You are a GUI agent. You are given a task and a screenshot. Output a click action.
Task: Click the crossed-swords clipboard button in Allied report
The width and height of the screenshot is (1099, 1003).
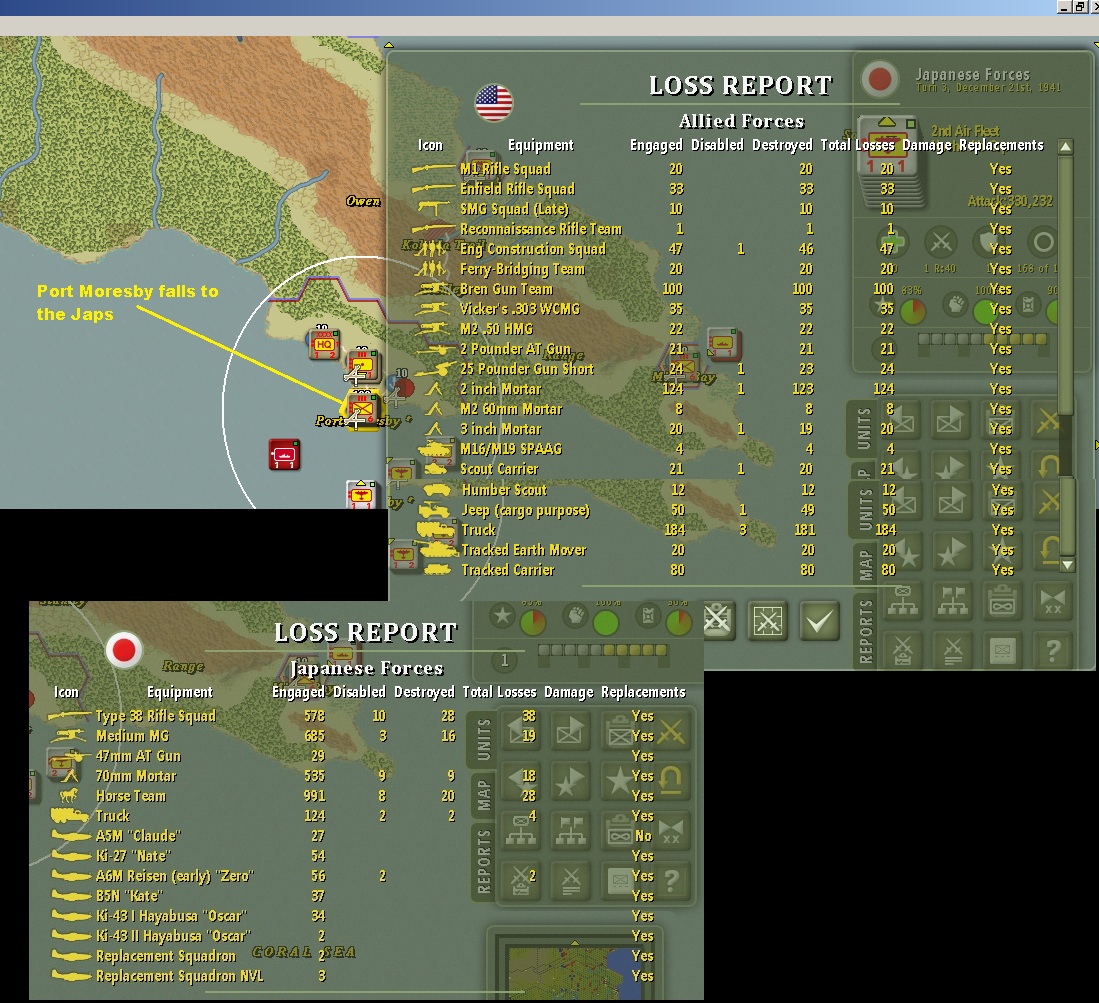point(718,620)
